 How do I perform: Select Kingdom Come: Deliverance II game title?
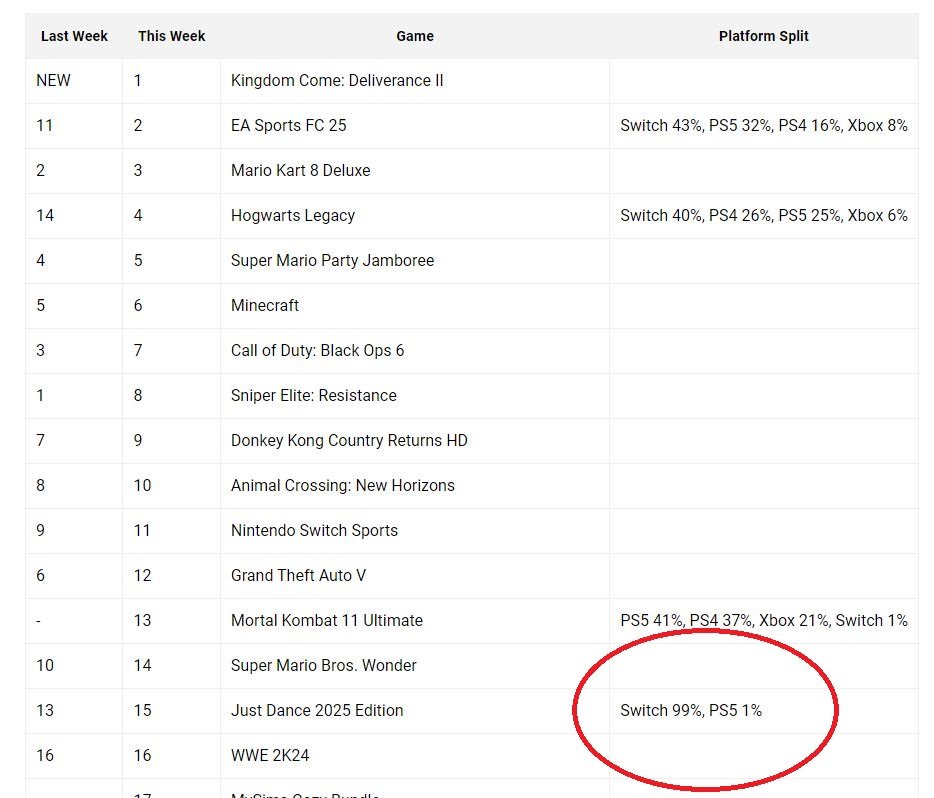tap(337, 81)
